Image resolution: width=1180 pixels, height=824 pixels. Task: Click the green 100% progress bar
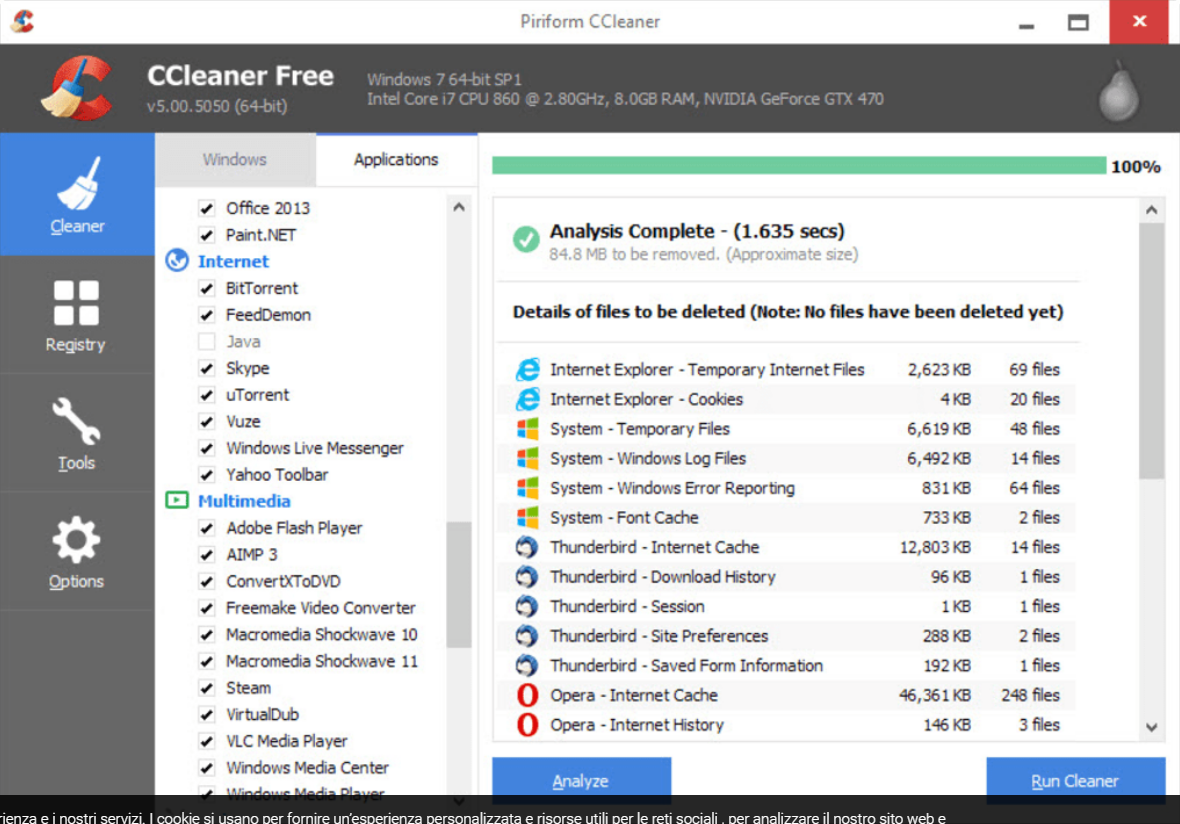tap(798, 166)
